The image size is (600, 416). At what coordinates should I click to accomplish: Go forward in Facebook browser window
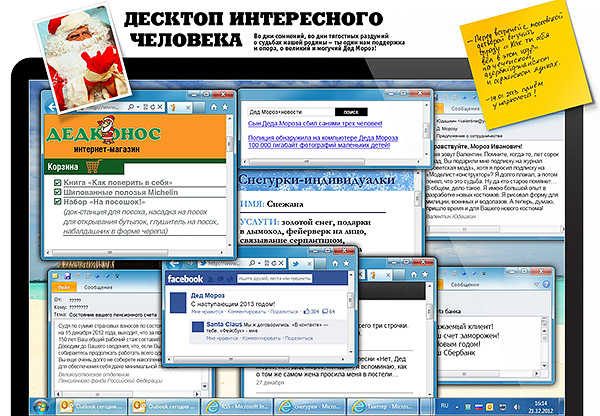point(189,263)
